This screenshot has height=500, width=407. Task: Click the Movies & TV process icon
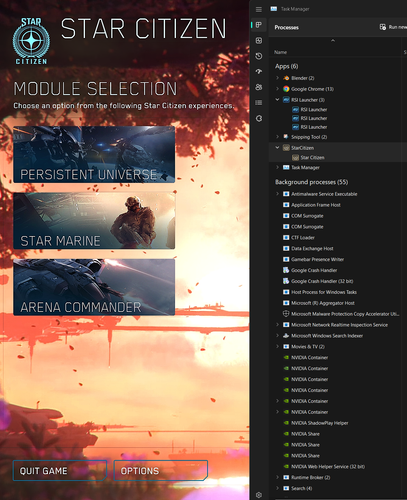click(286, 347)
